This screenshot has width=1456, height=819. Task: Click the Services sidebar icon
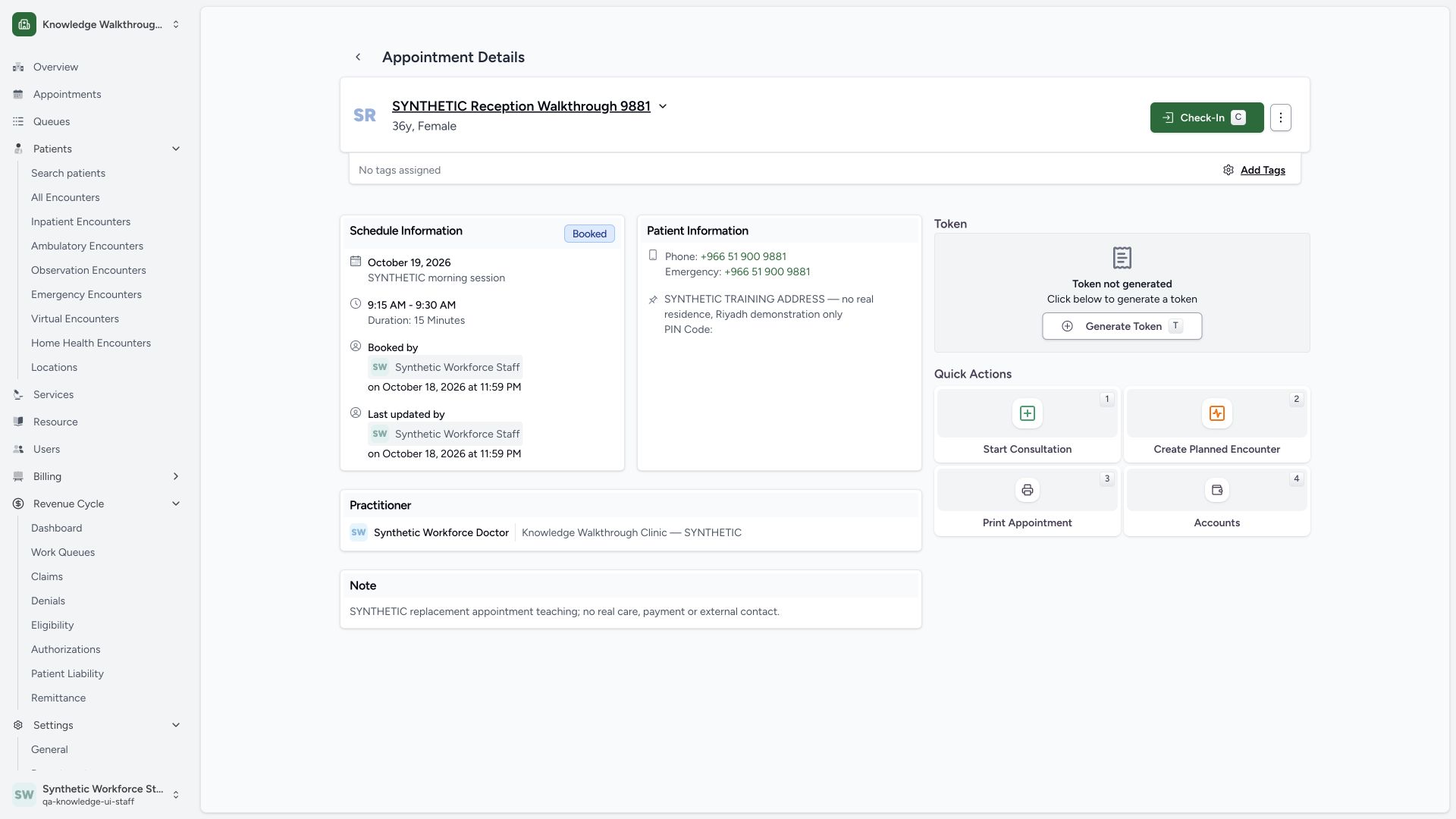coord(18,394)
